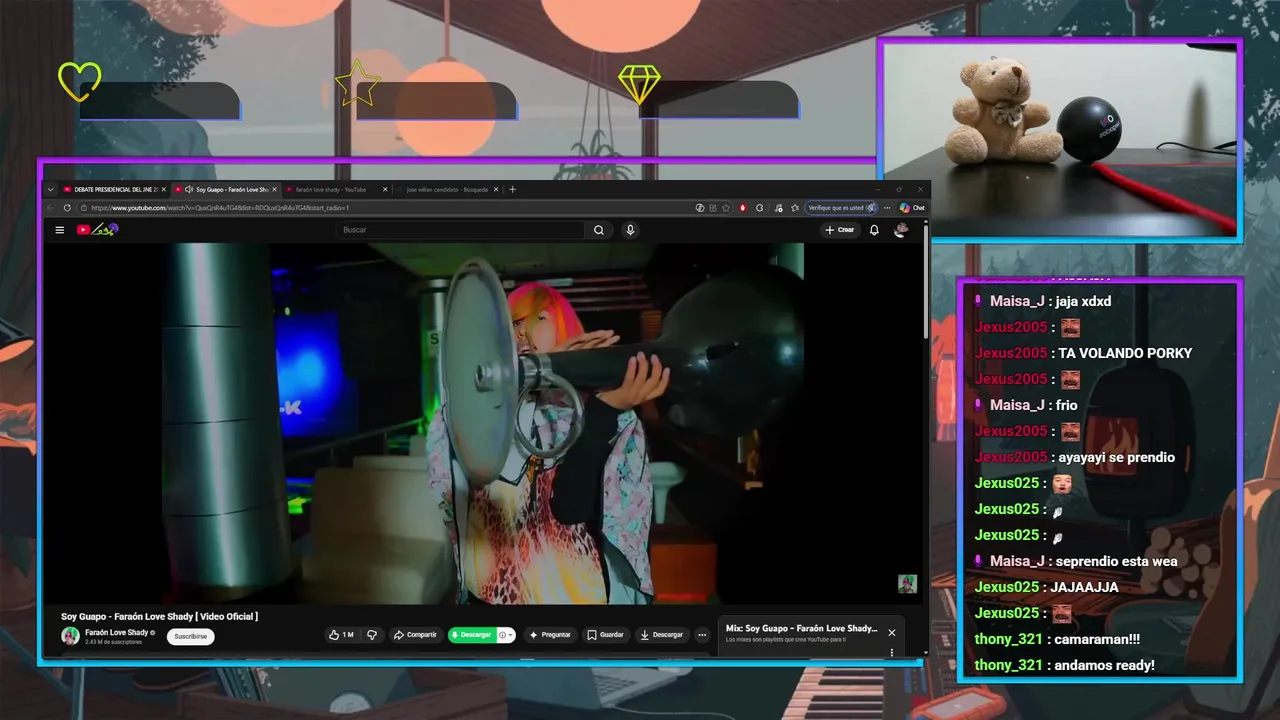Click chat message 'andamos ready!'
The image size is (1280, 720).
[1102, 665]
